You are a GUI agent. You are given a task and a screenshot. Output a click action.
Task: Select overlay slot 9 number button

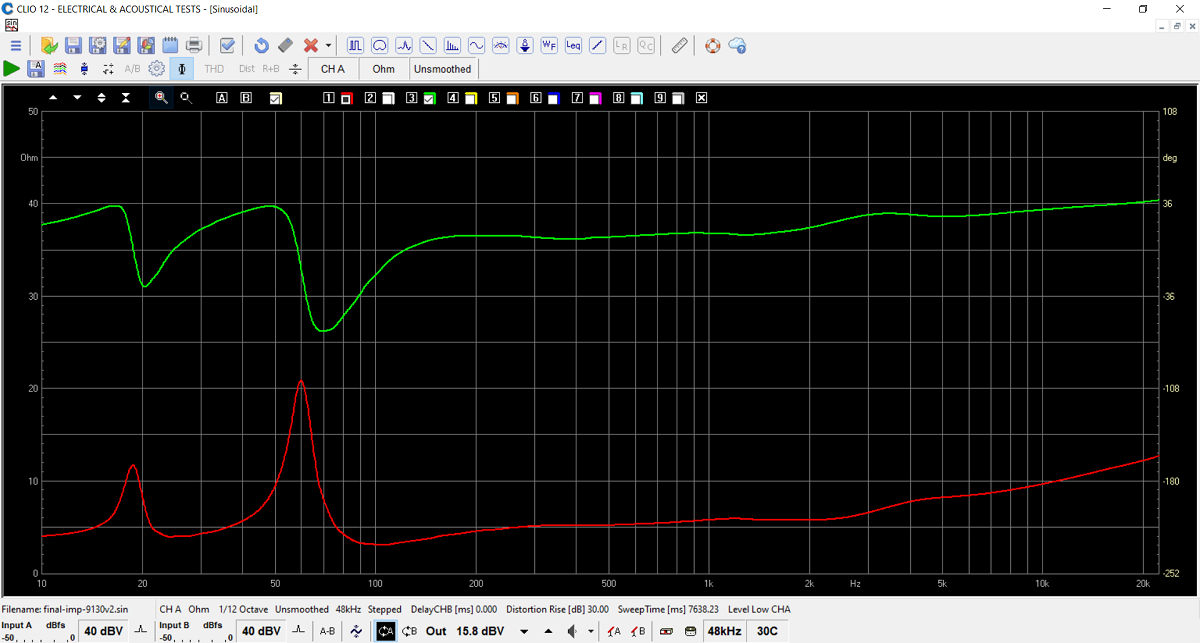click(660, 98)
